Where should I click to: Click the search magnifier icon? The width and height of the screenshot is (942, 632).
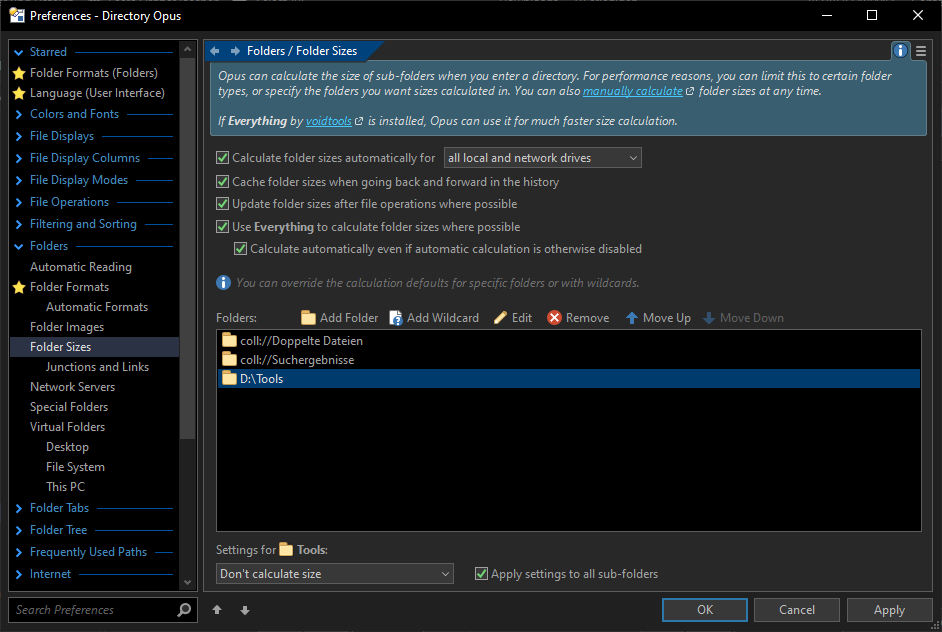point(184,610)
